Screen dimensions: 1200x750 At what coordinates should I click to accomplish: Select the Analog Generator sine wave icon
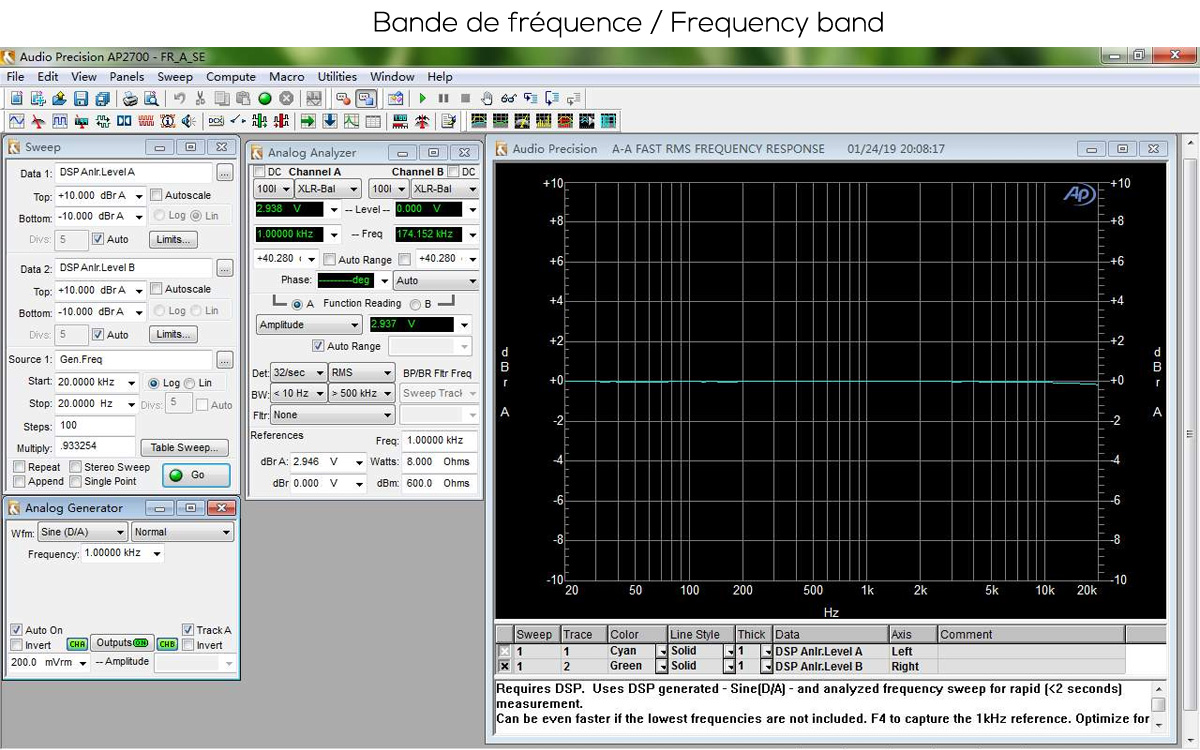(18, 119)
